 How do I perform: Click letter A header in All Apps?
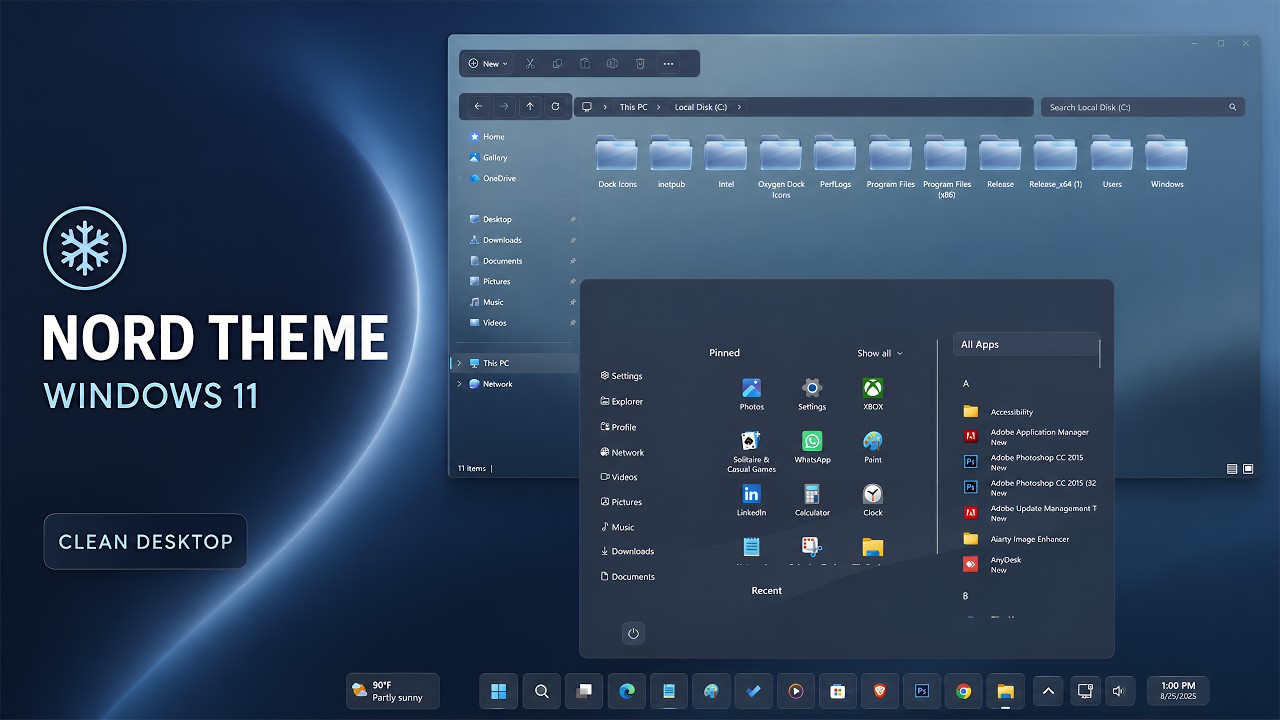[x=966, y=384]
